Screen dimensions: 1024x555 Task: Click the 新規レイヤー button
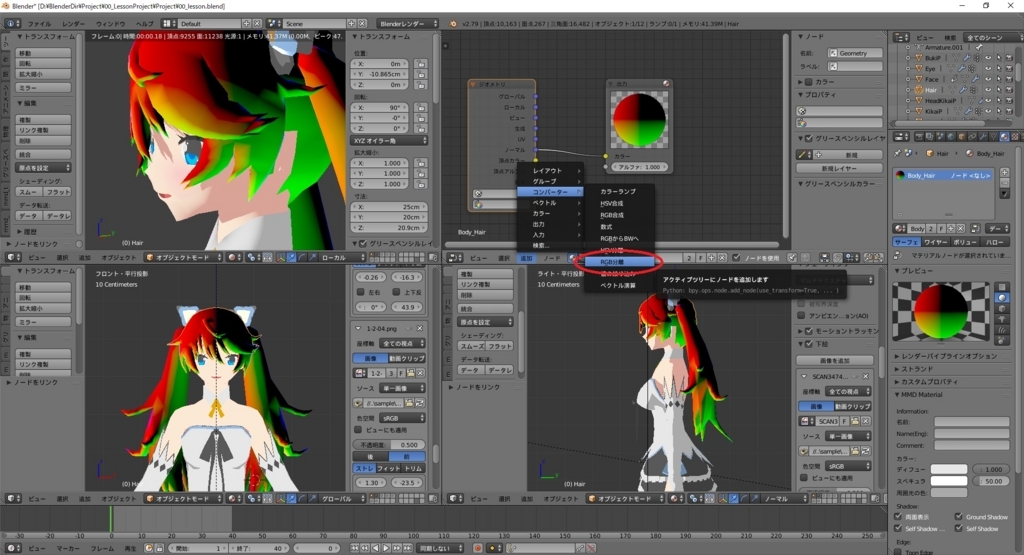(839, 168)
